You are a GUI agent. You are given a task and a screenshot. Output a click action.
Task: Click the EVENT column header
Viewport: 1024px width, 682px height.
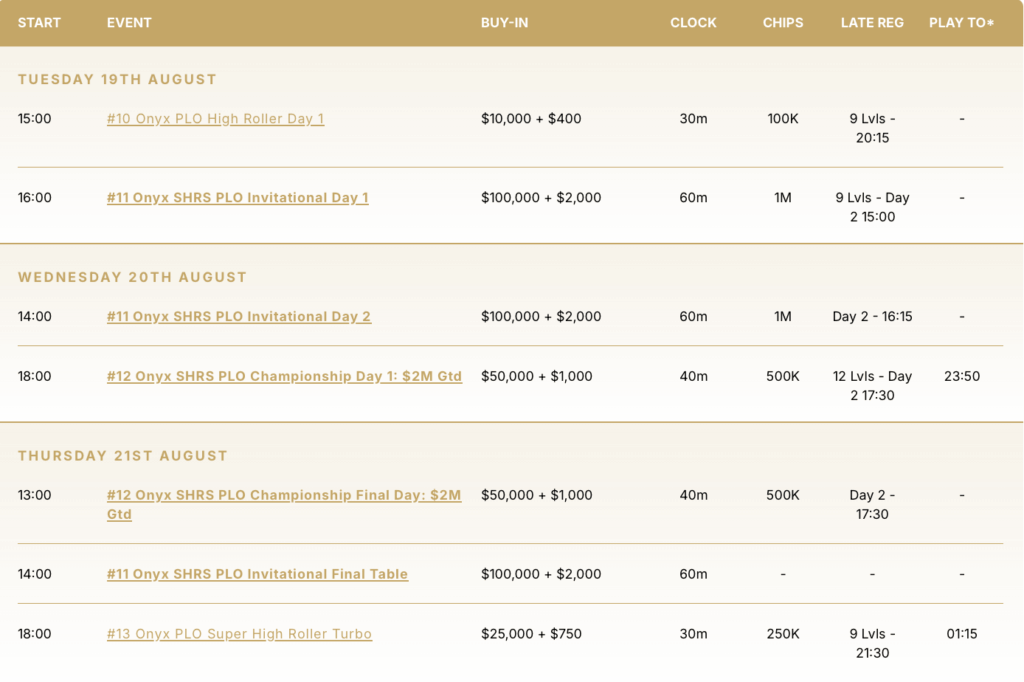point(129,23)
